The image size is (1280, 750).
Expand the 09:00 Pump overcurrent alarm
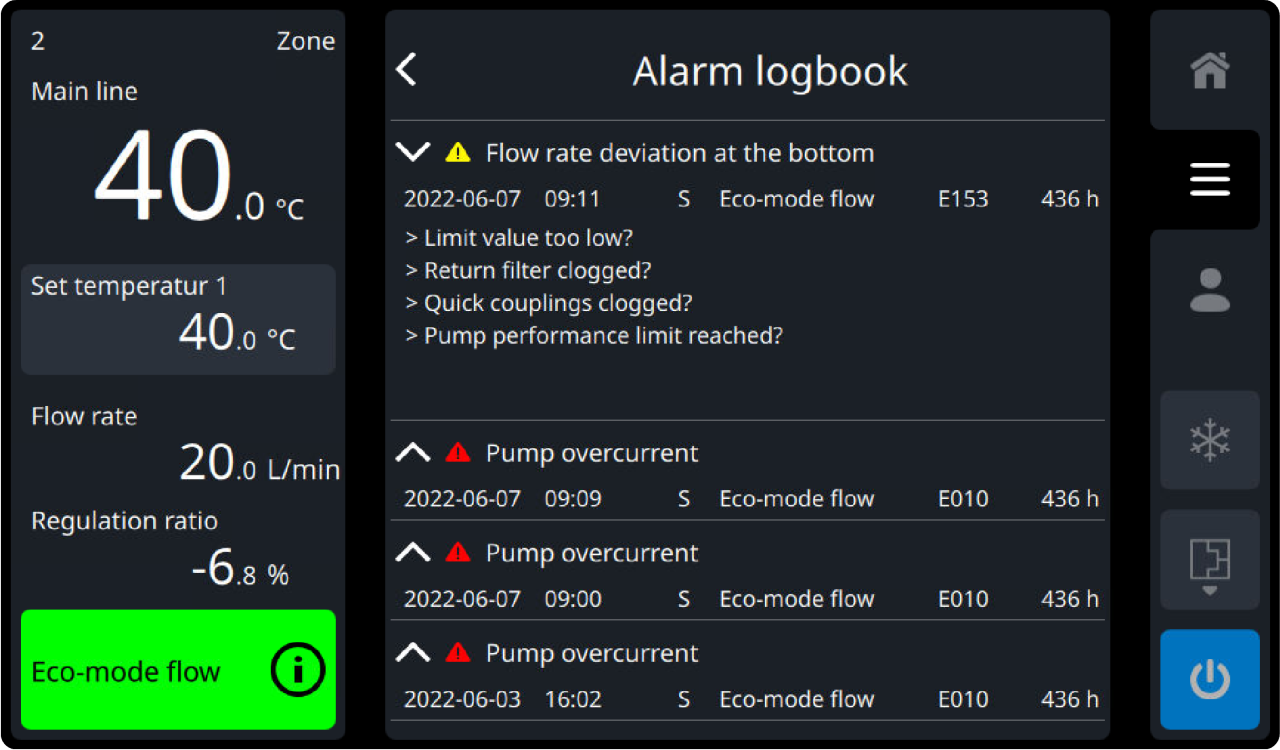click(413, 553)
